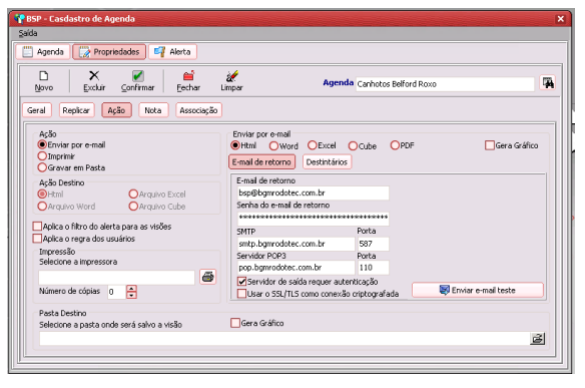
Task: Click the POP3 Porta 110 field
Action: pyautogui.click(x=373, y=267)
